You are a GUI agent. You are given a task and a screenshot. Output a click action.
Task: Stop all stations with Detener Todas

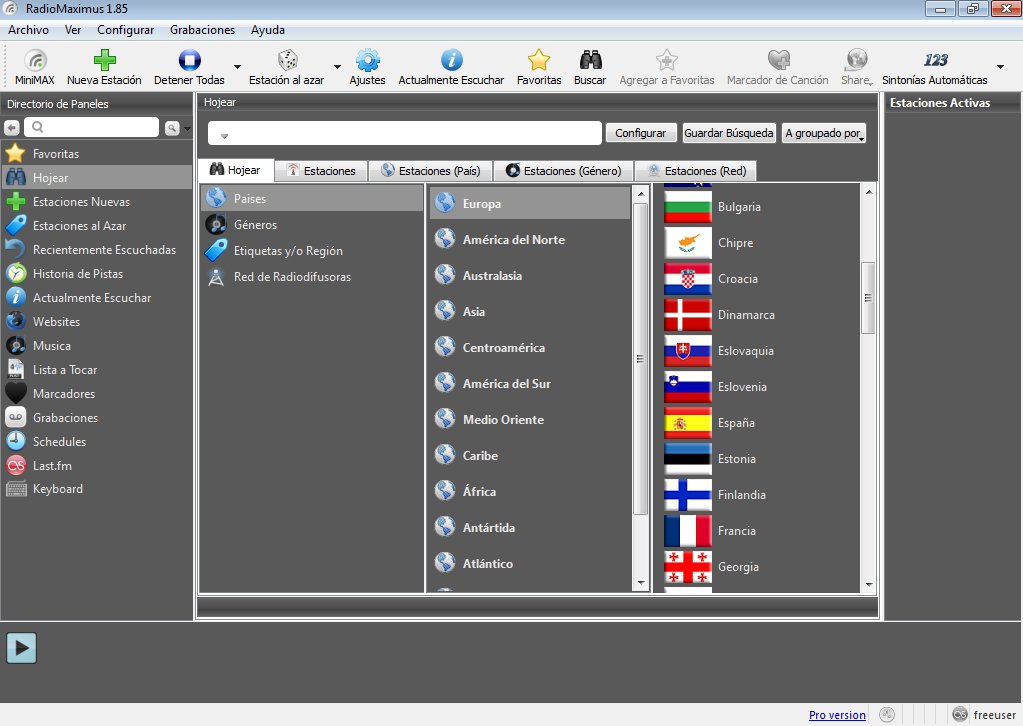189,67
